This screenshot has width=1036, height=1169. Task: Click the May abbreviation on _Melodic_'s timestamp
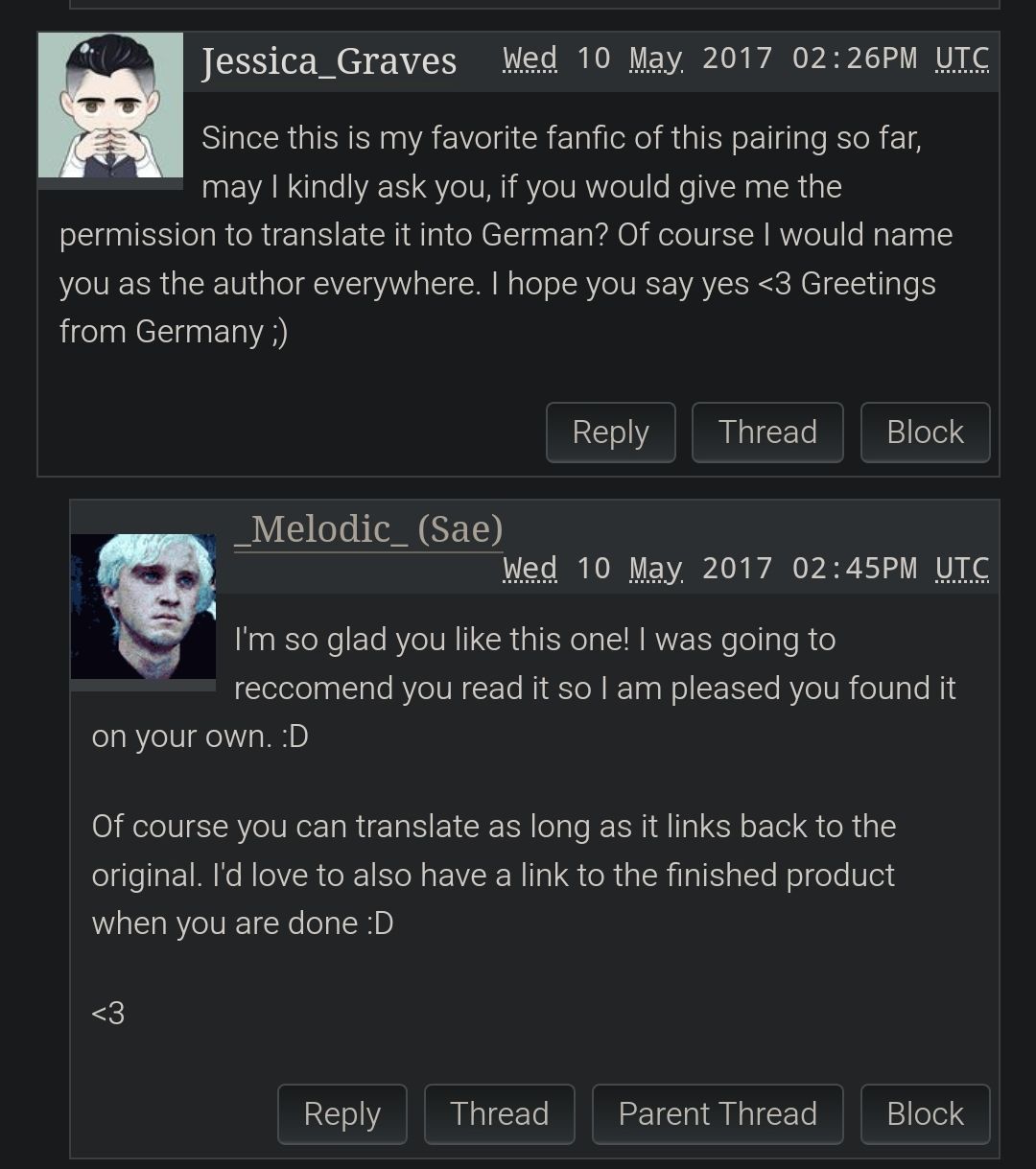coord(656,569)
